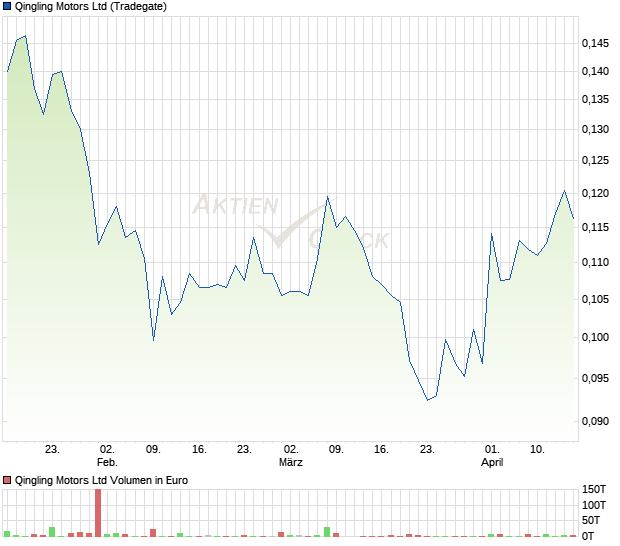Click the 10. date marker in April
The width and height of the screenshot is (620, 546).
537,449
